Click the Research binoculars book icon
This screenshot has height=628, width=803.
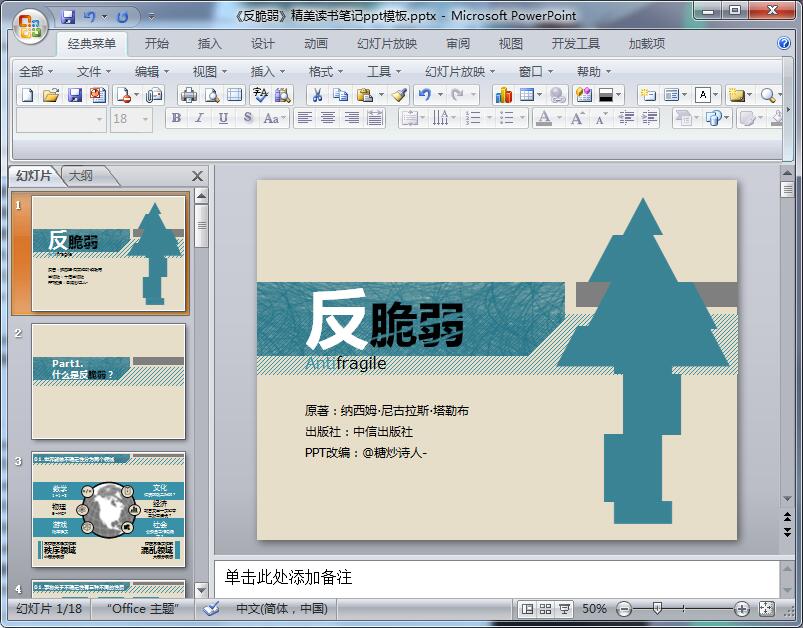(x=283, y=95)
